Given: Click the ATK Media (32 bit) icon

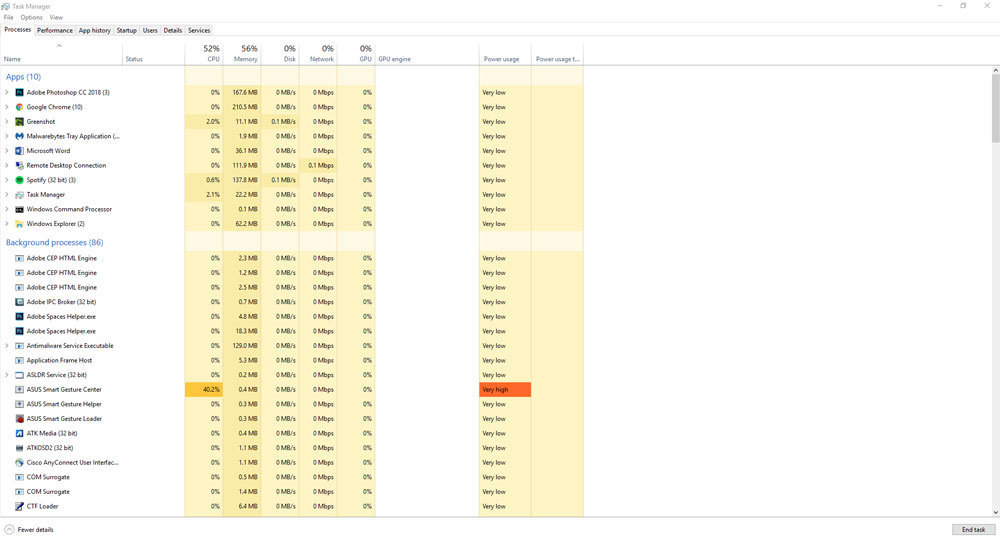Looking at the screenshot, I should [x=19, y=434].
